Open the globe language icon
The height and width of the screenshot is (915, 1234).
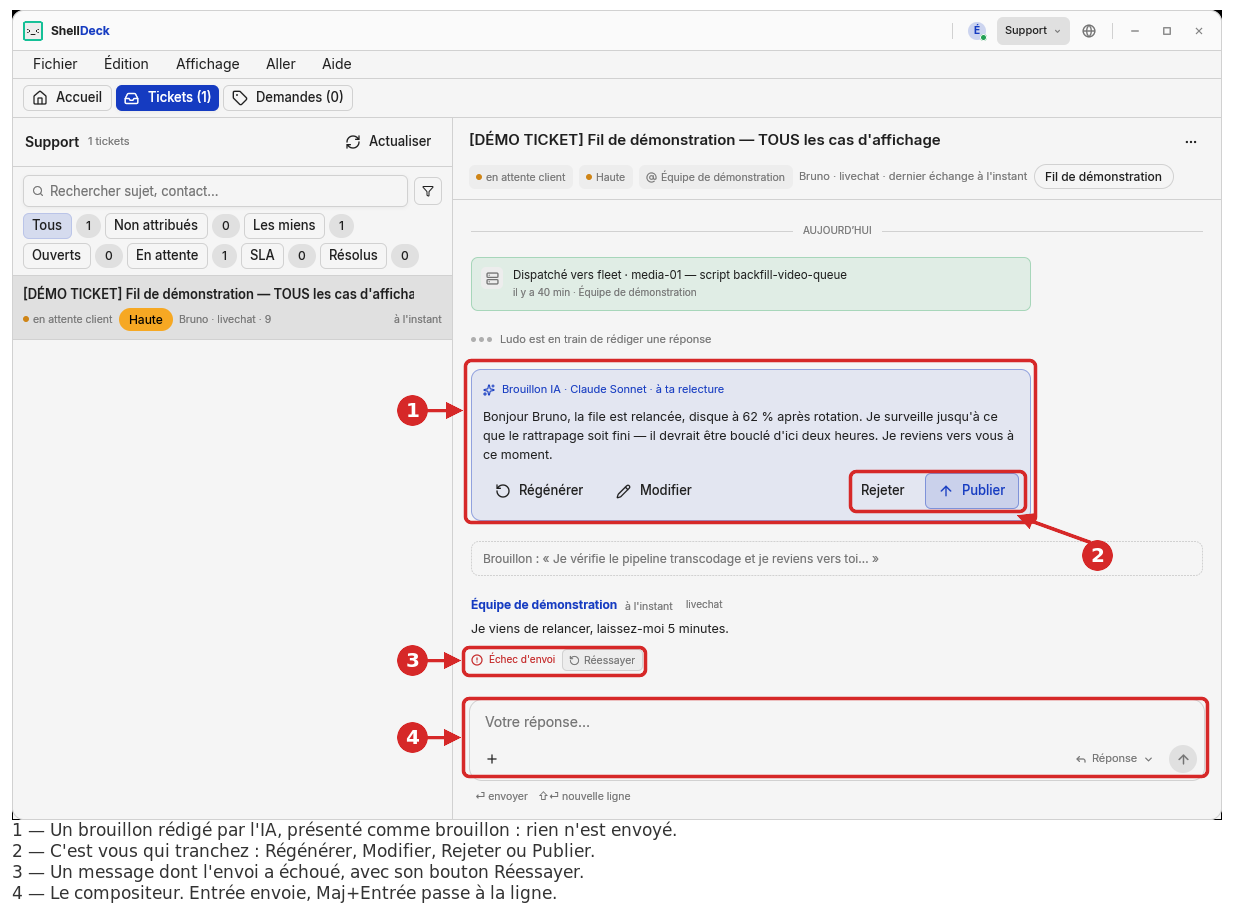point(1089,31)
